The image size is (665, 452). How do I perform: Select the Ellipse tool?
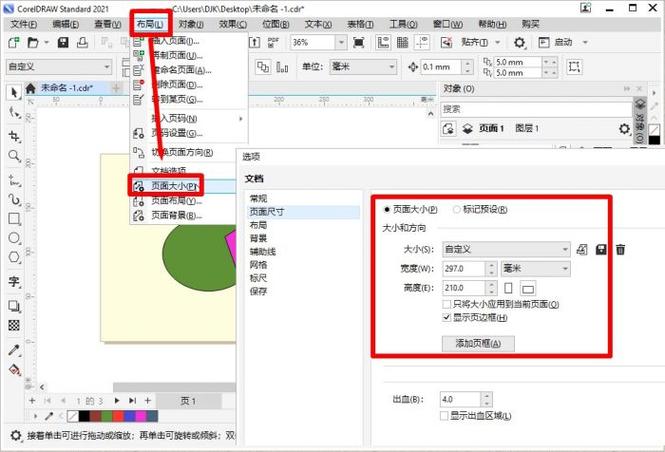14,238
